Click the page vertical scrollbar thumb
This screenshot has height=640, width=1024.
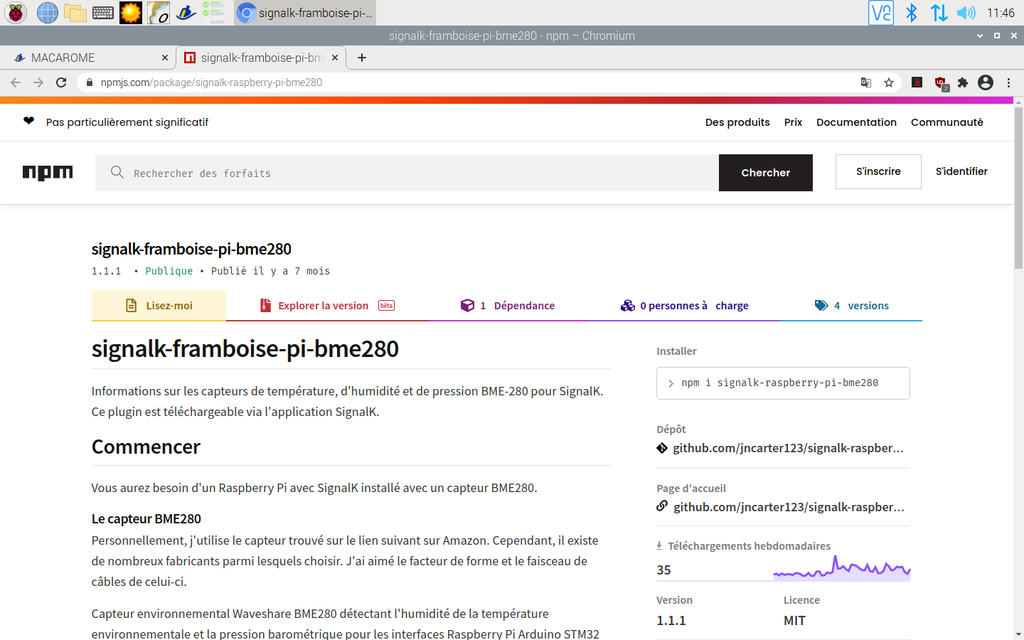tap(1018, 186)
